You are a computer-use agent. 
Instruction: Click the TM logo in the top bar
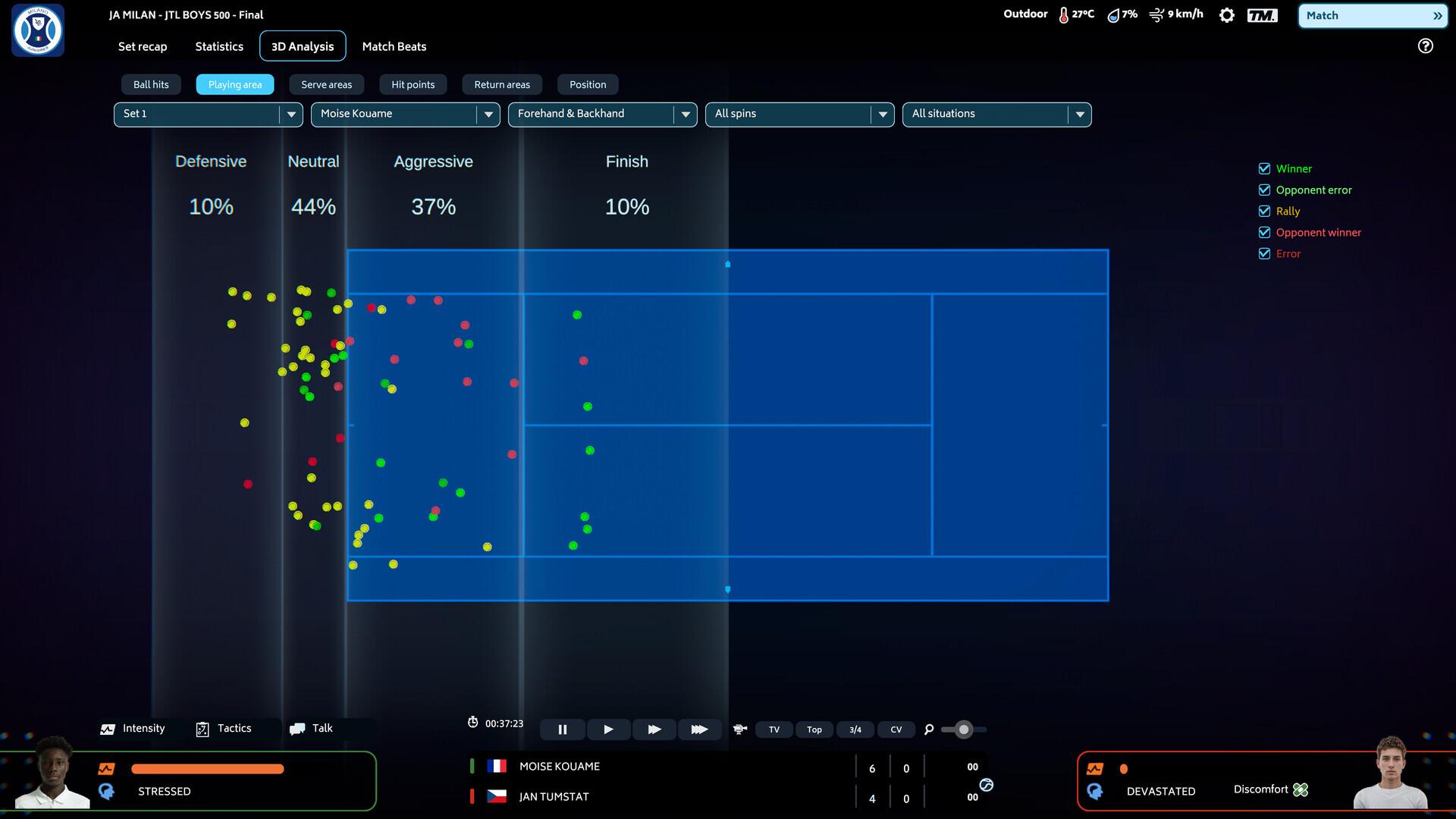(x=1260, y=14)
